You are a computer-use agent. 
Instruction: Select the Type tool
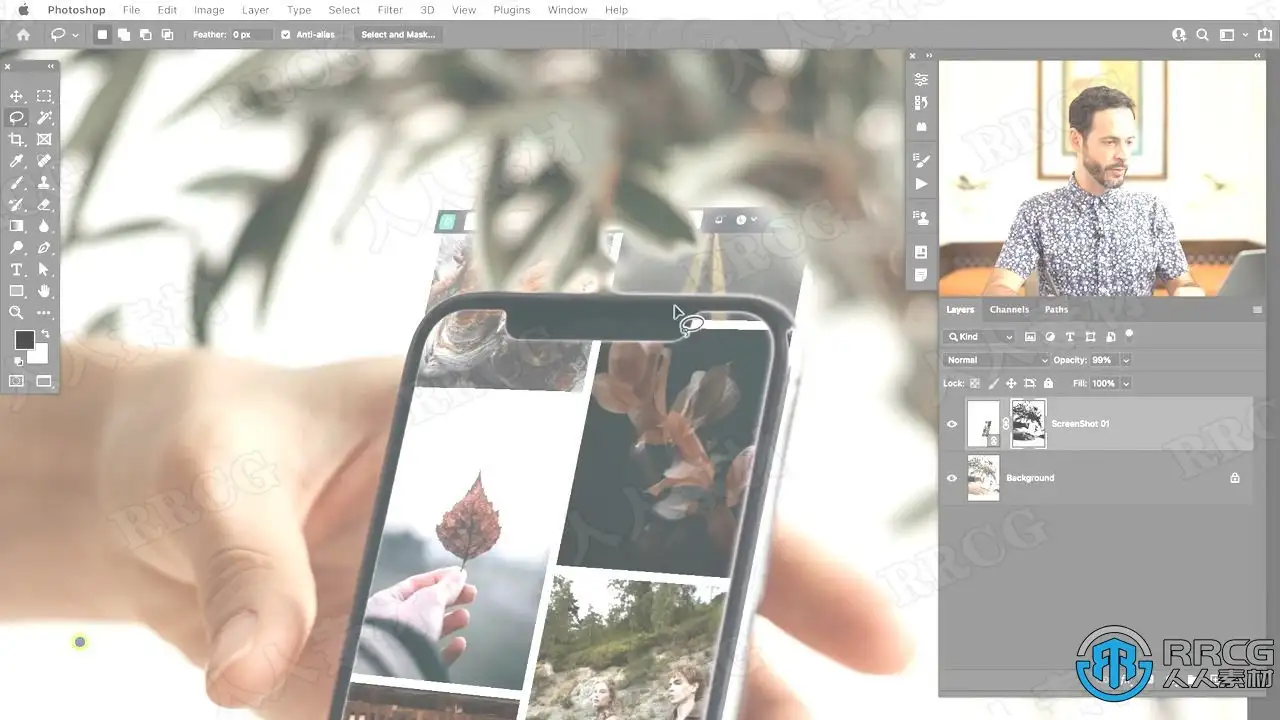pyautogui.click(x=17, y=270)
